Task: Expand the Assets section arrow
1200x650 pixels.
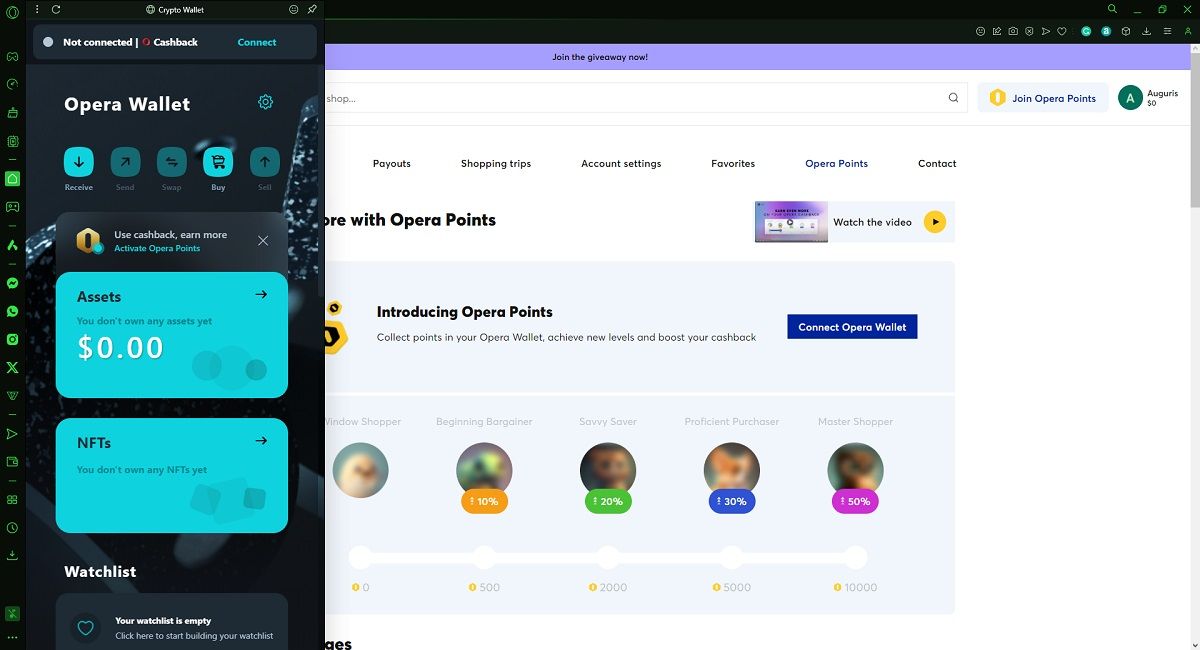Action: click(x=261, y=294)
